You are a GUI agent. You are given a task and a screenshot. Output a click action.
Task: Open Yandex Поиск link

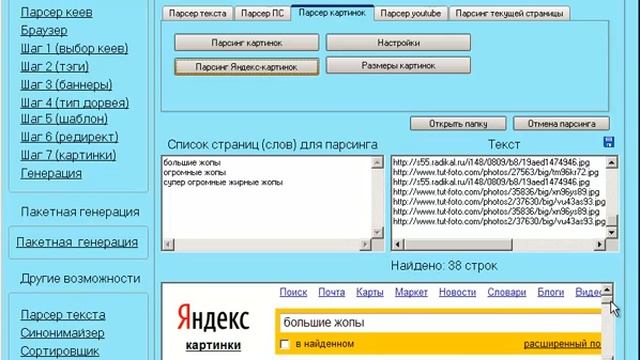(x=293, y=292)
